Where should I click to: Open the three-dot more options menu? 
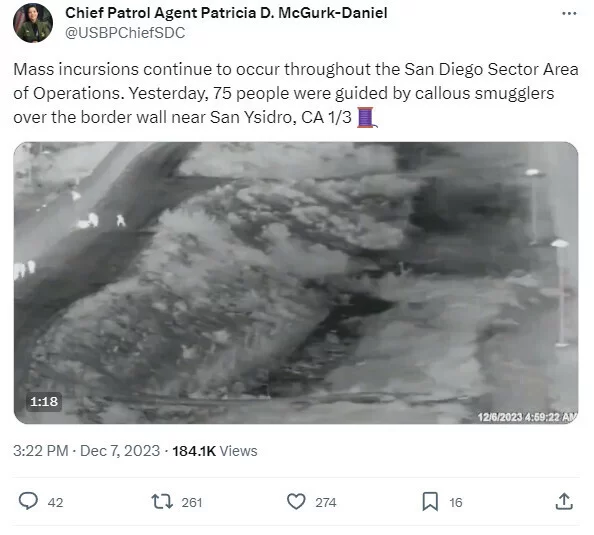(x=569, y=14)
